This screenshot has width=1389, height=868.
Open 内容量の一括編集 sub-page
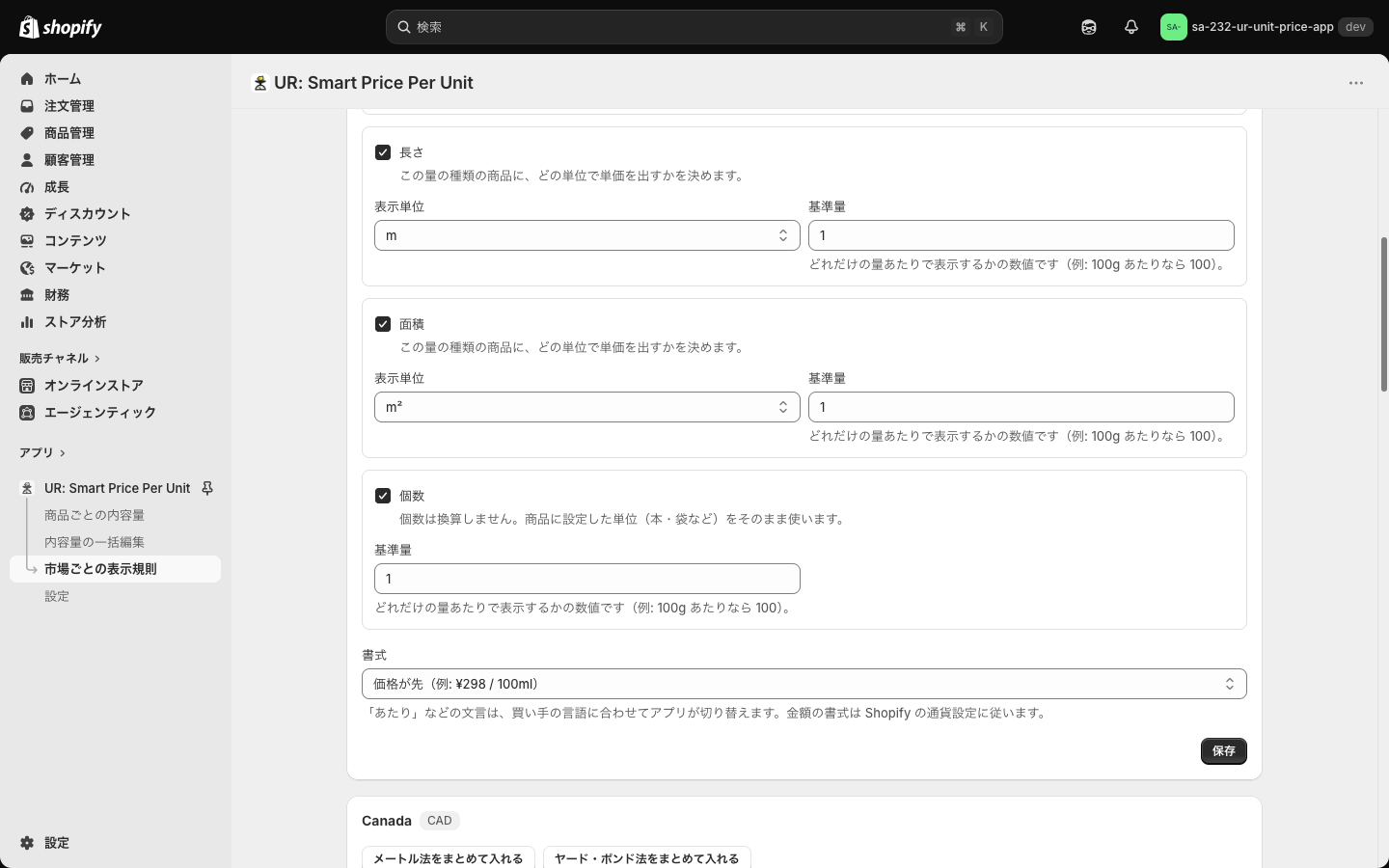coord(95,542)
